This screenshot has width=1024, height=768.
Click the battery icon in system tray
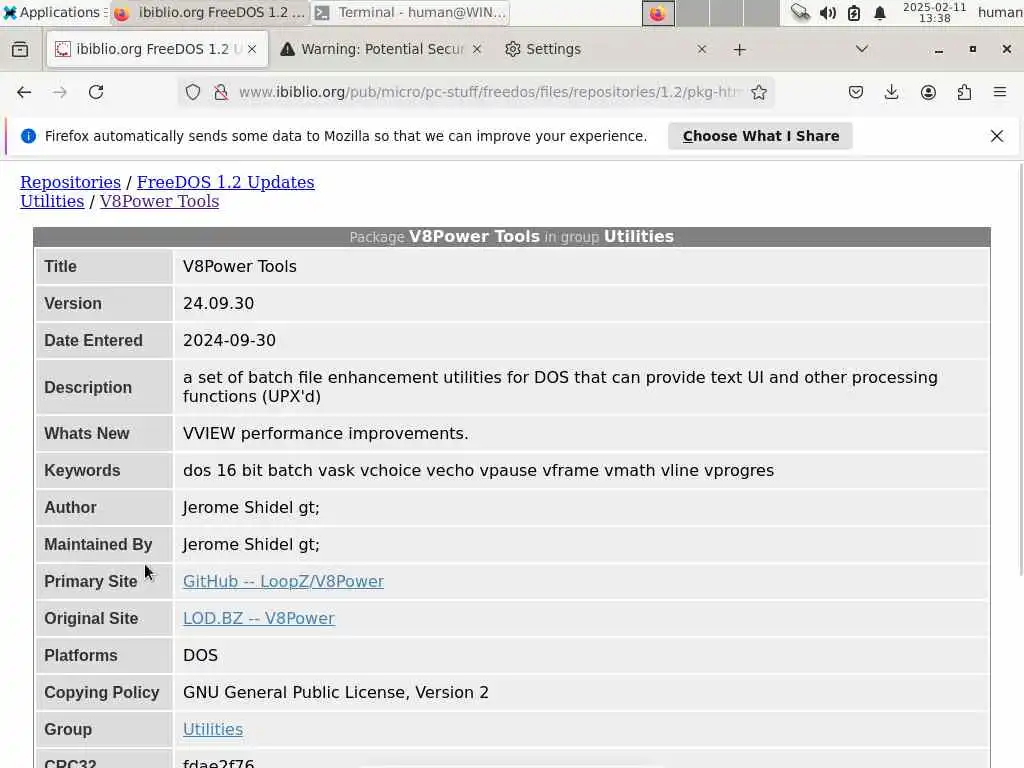point(854,13)
